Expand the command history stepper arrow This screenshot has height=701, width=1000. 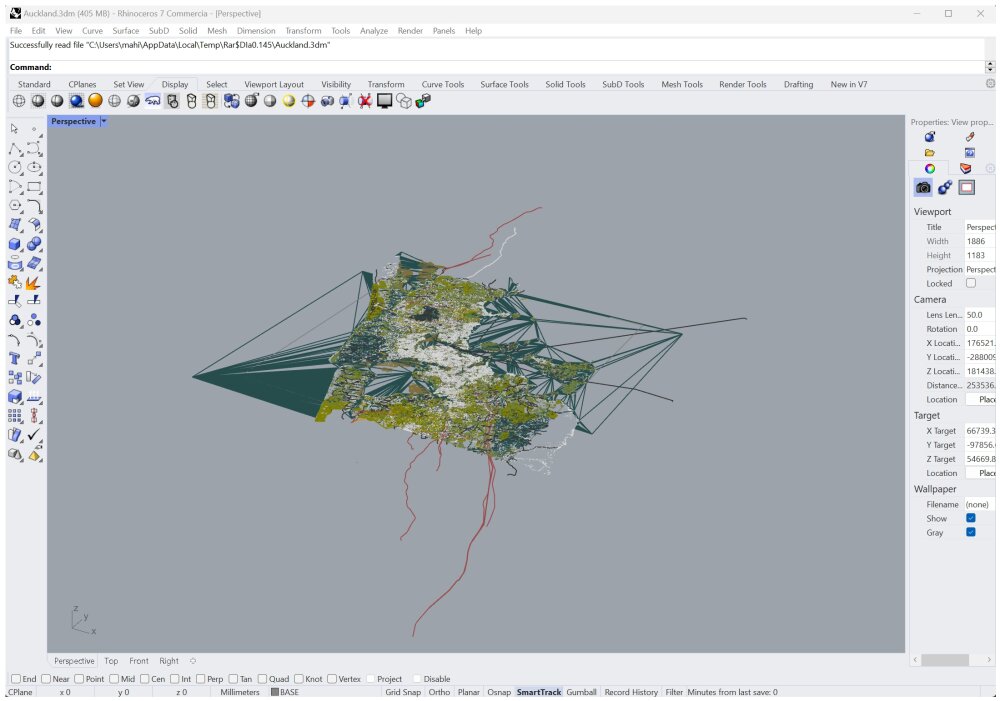tap(990, 66)
